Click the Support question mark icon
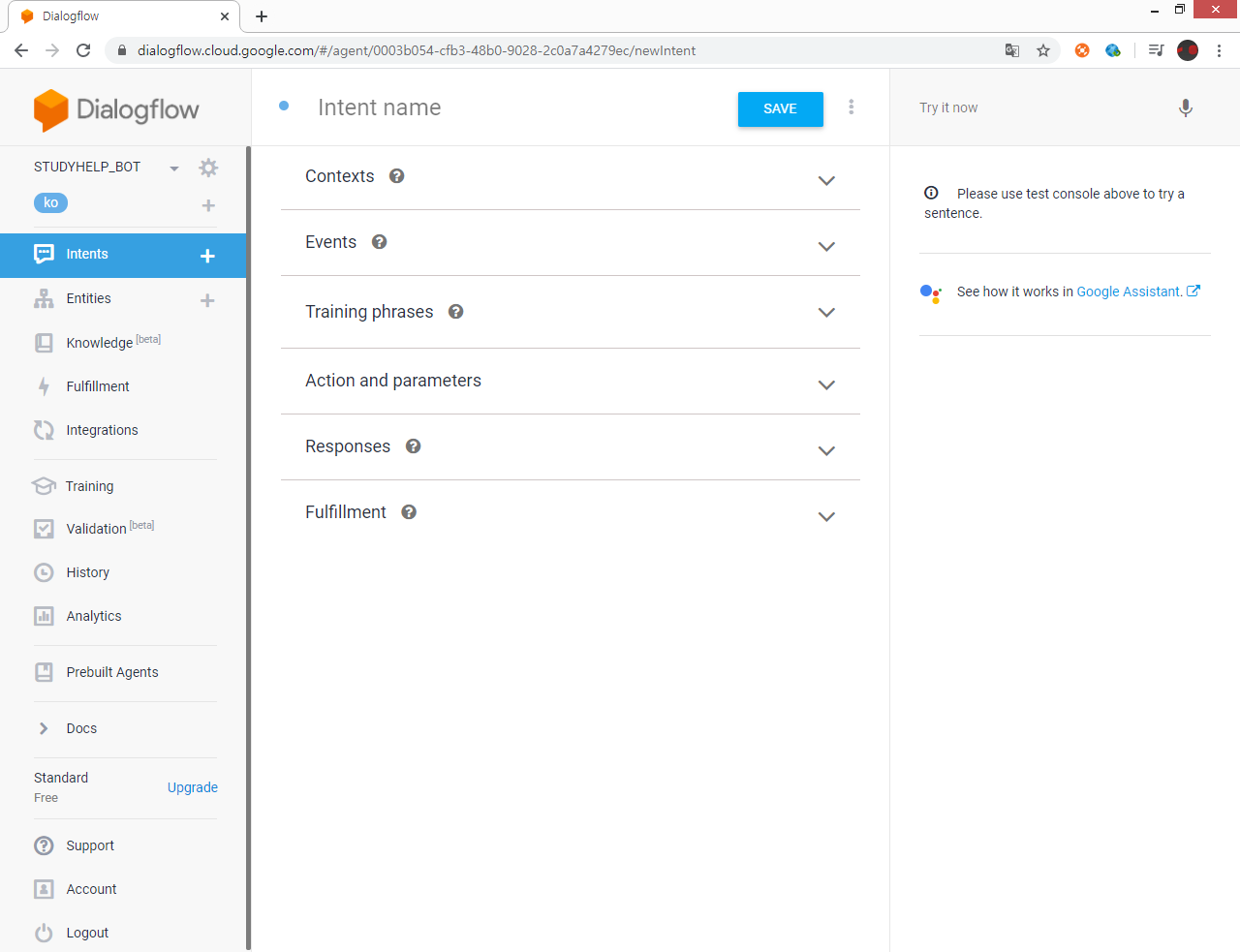 [44, 845]
